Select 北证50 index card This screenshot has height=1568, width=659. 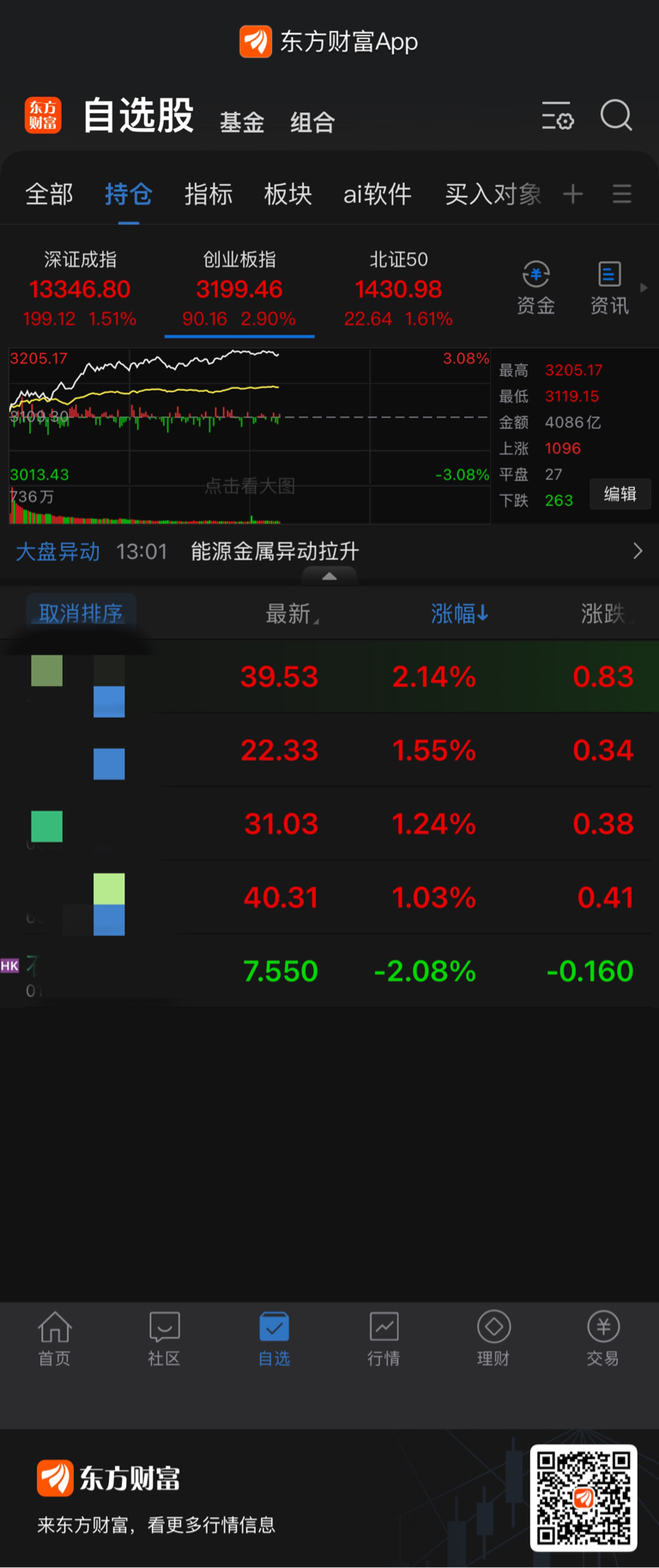pyautogui.click(x=398, y=289)
